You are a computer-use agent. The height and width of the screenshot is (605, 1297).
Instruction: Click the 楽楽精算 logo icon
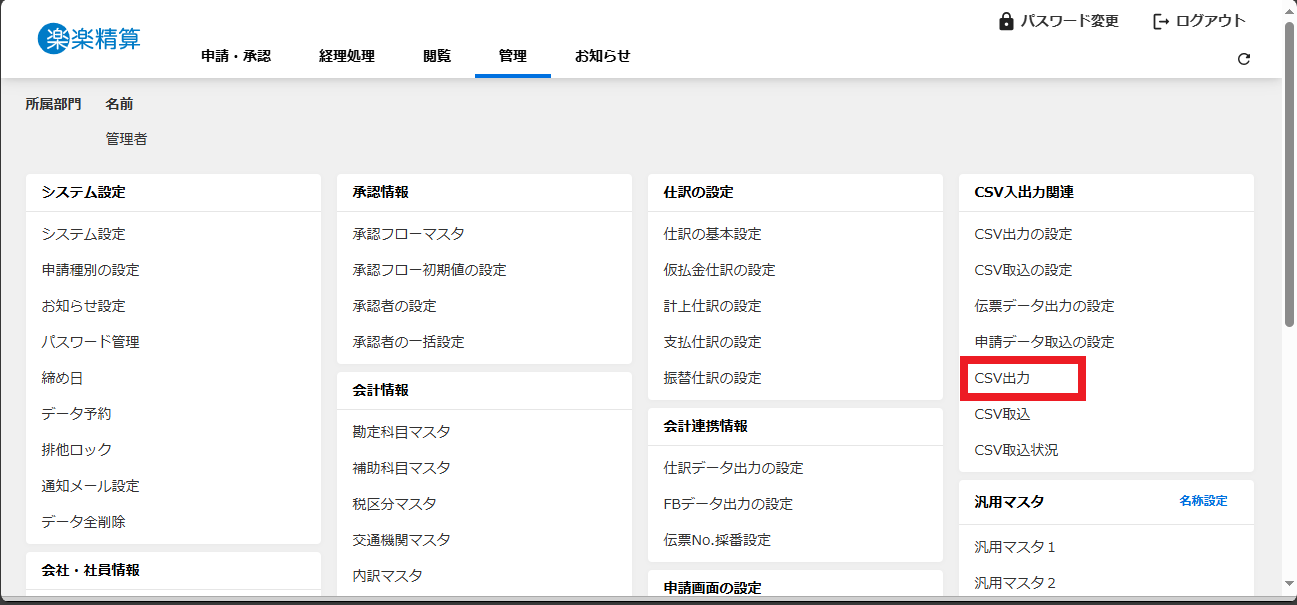pyautogui.click(x=53, y=39)
